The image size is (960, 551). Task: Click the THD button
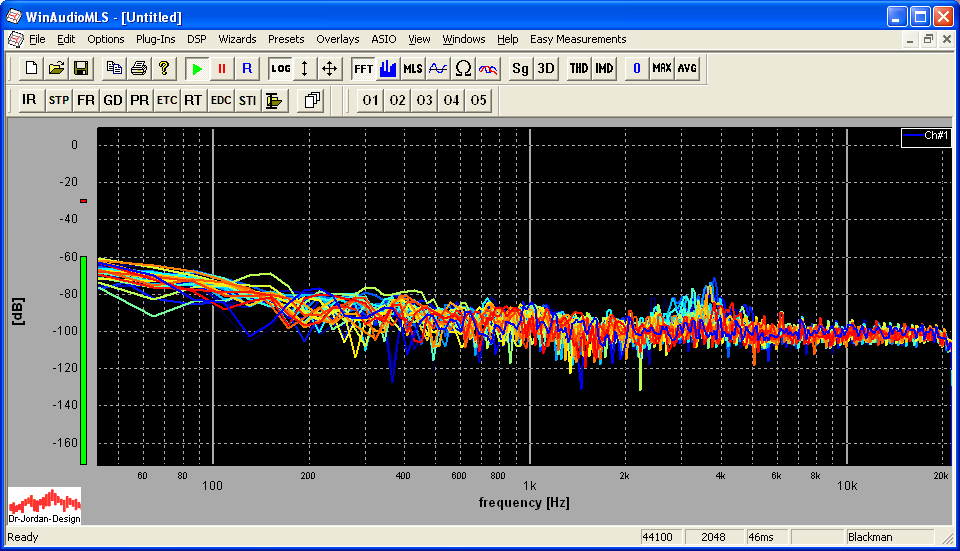click(579, 69)
